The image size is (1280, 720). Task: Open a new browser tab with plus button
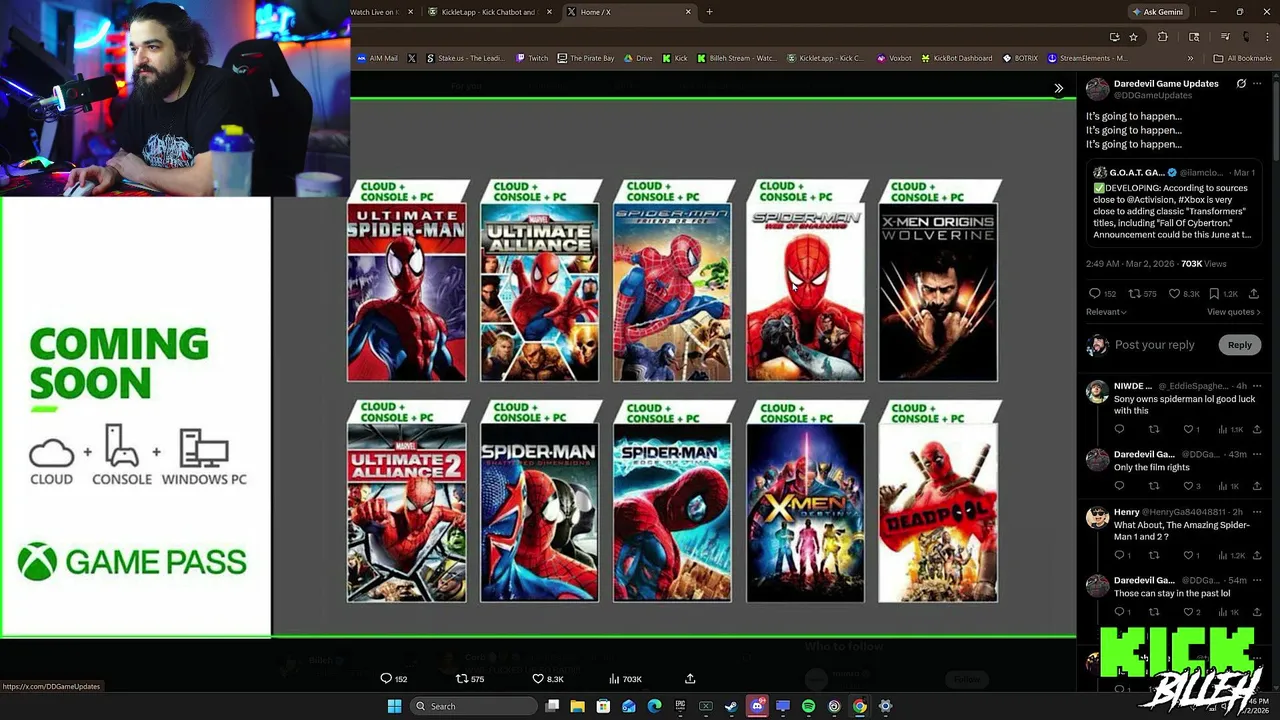click(x=709, y=12)
